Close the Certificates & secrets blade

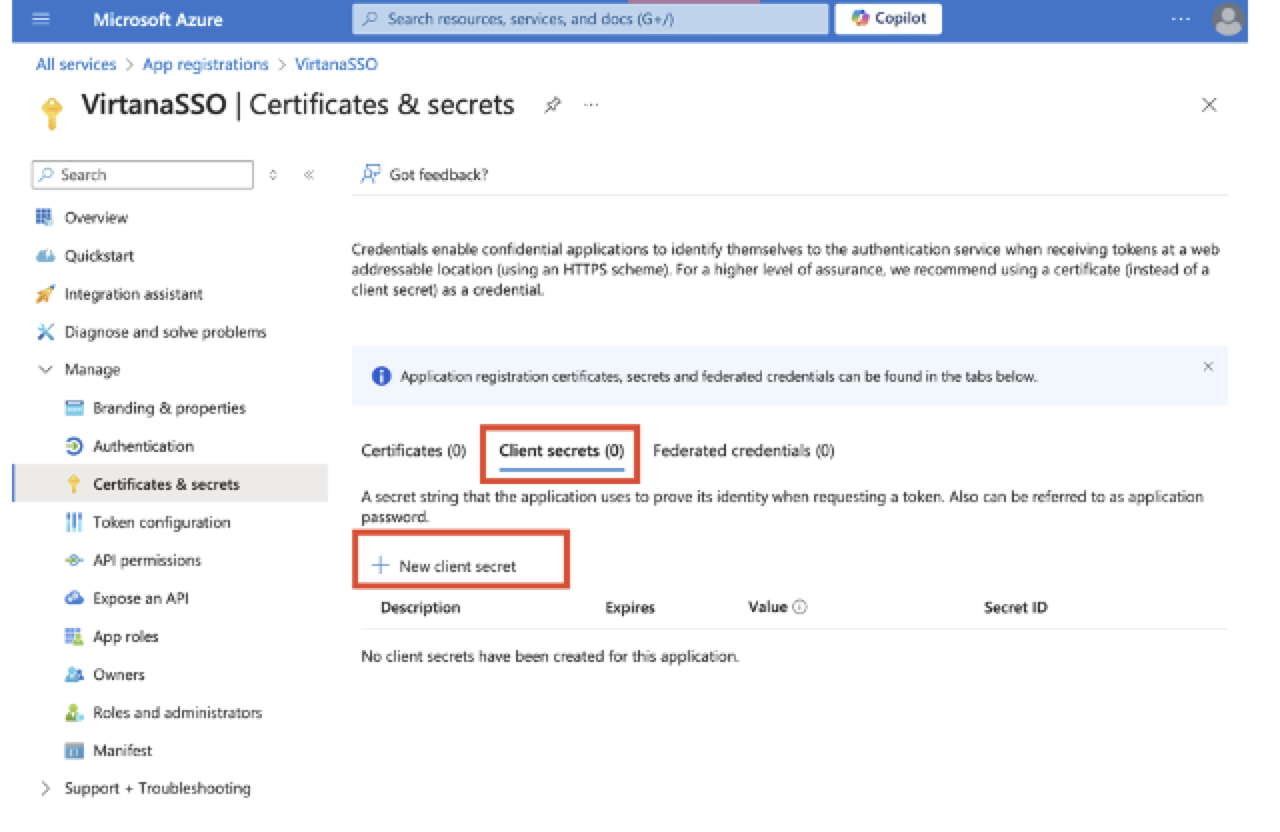pyautogui.click(x=1209, y=105)
